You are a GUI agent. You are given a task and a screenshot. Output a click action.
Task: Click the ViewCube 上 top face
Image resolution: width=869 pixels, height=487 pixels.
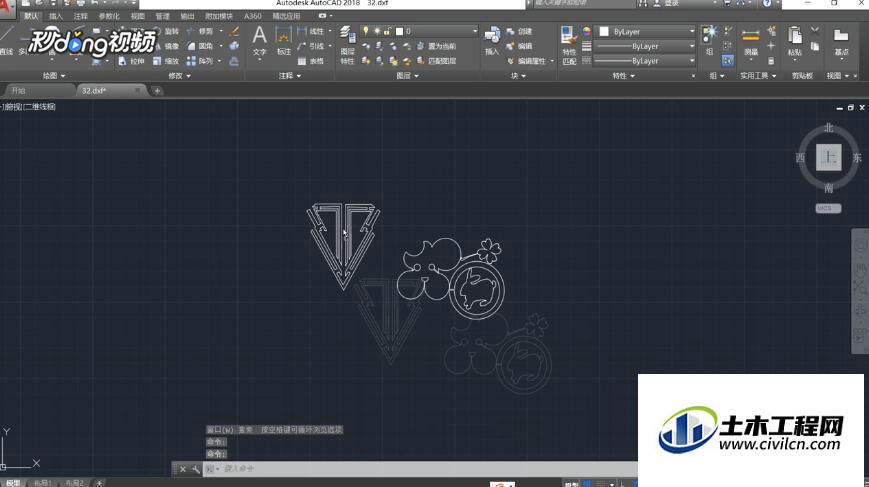click(829, 157)
